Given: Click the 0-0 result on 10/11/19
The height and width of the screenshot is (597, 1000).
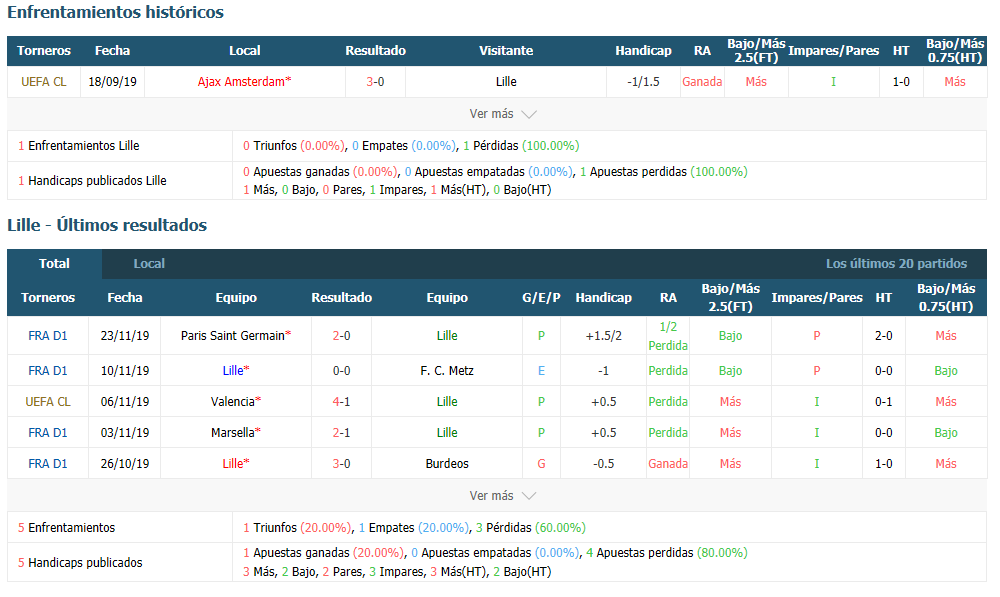Looking at the screenshot, I should coord(341,371).
